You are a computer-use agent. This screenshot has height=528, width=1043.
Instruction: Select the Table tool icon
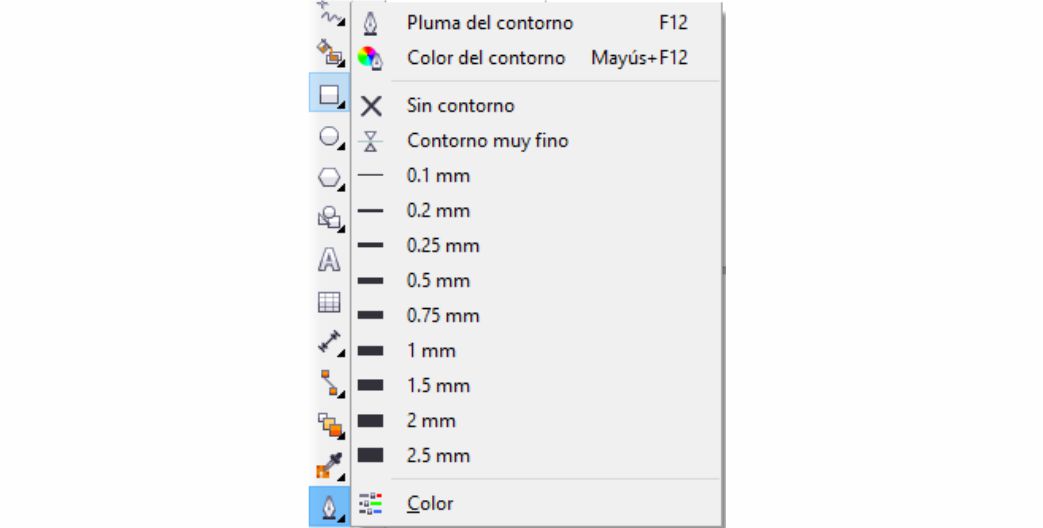[x=329, y=301]
